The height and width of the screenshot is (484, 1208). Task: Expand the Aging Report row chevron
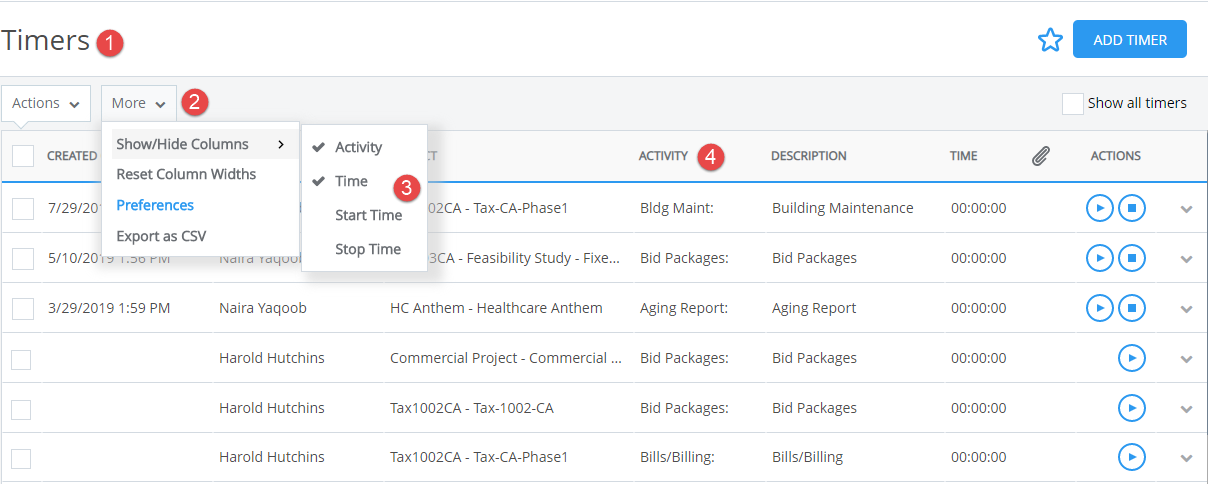point(1186,308)
